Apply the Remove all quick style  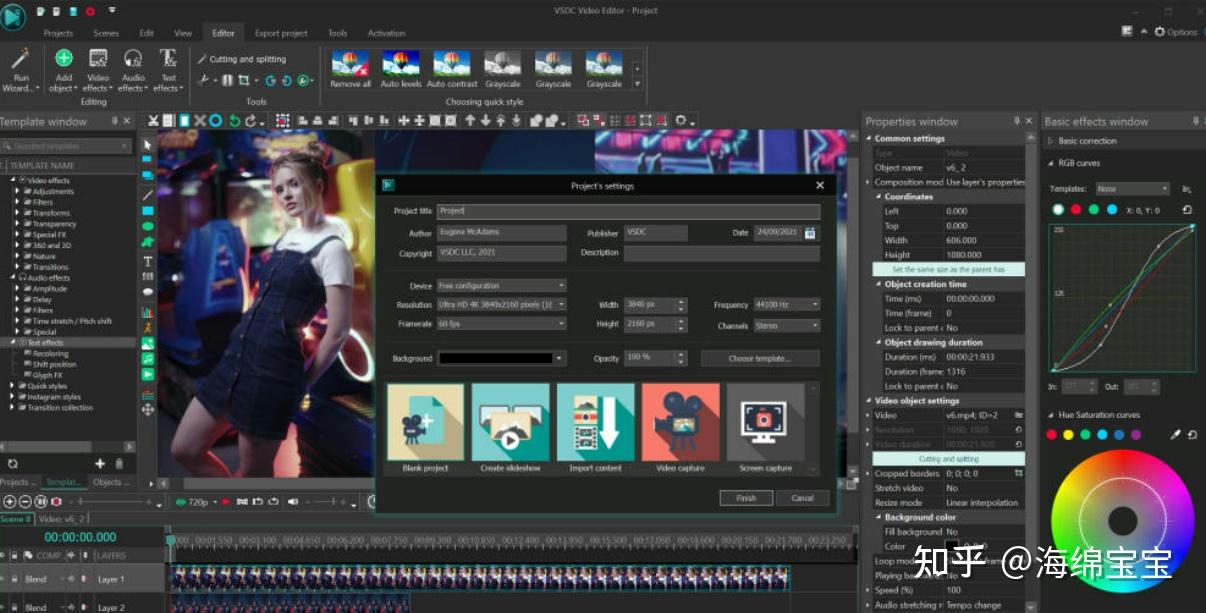click(x=350, y=70)
